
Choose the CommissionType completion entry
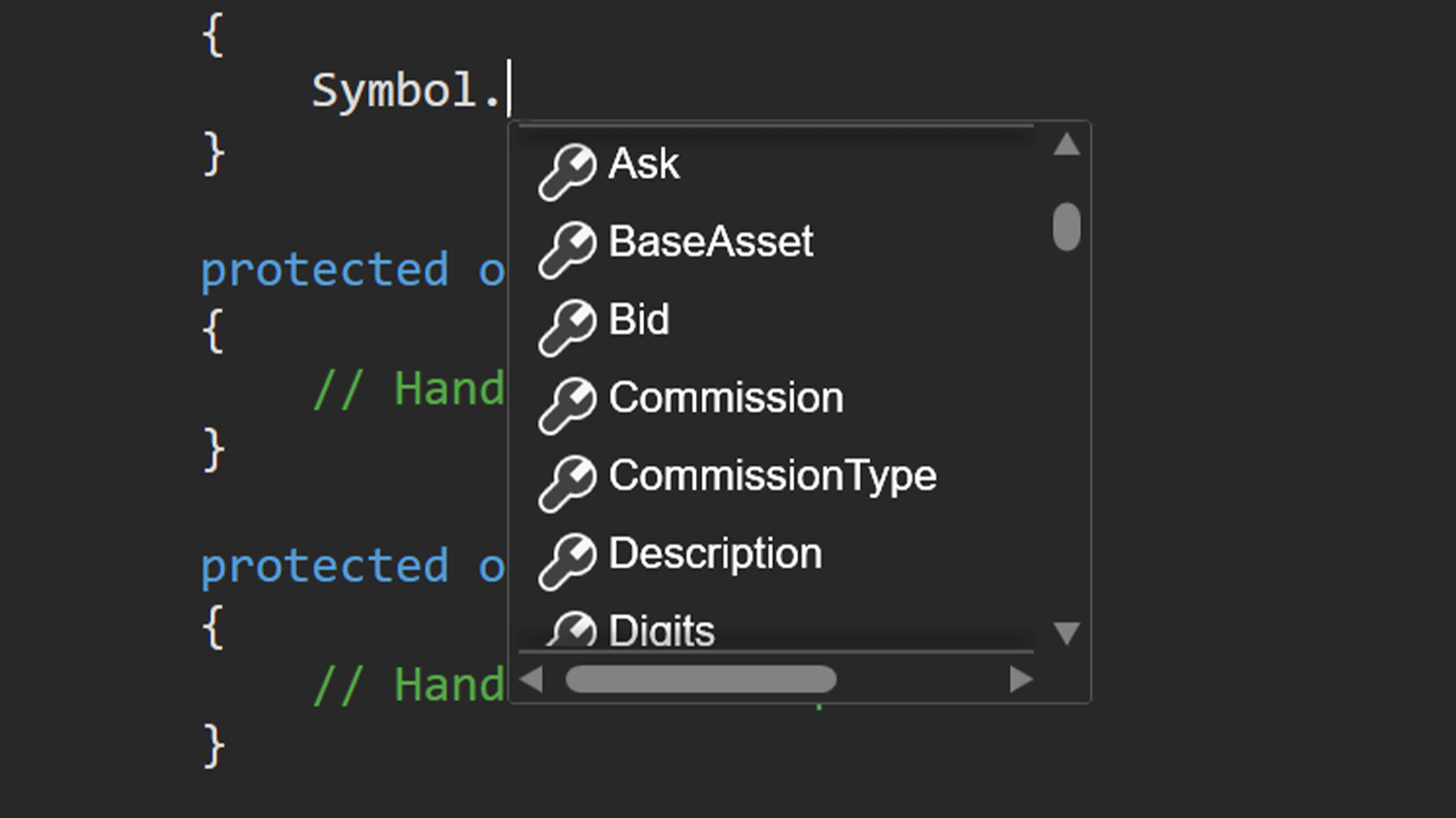tap(772, 476)
